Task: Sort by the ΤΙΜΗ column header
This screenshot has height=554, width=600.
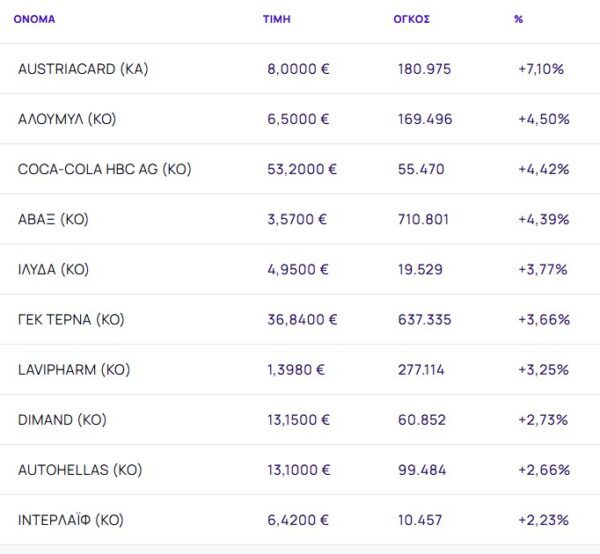Action: [x=276, y=19]
